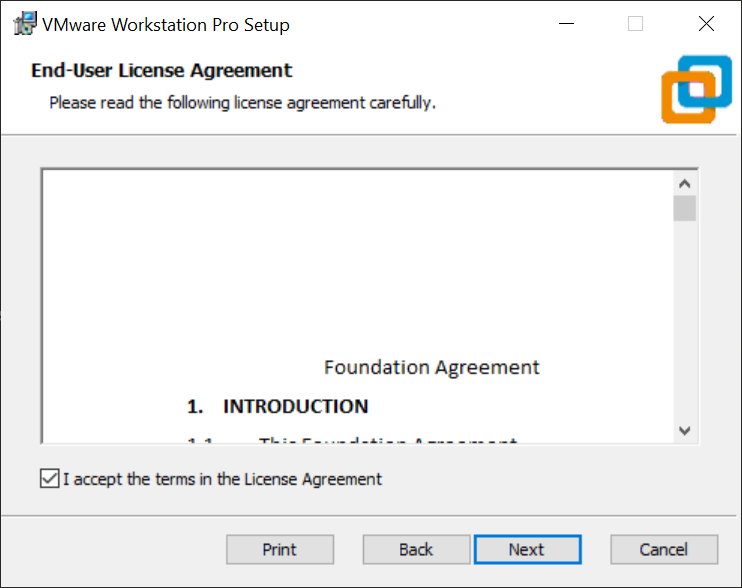Click the greyed-out maximize box
Screen dimensions: 742x588
[x=635, y=24]
